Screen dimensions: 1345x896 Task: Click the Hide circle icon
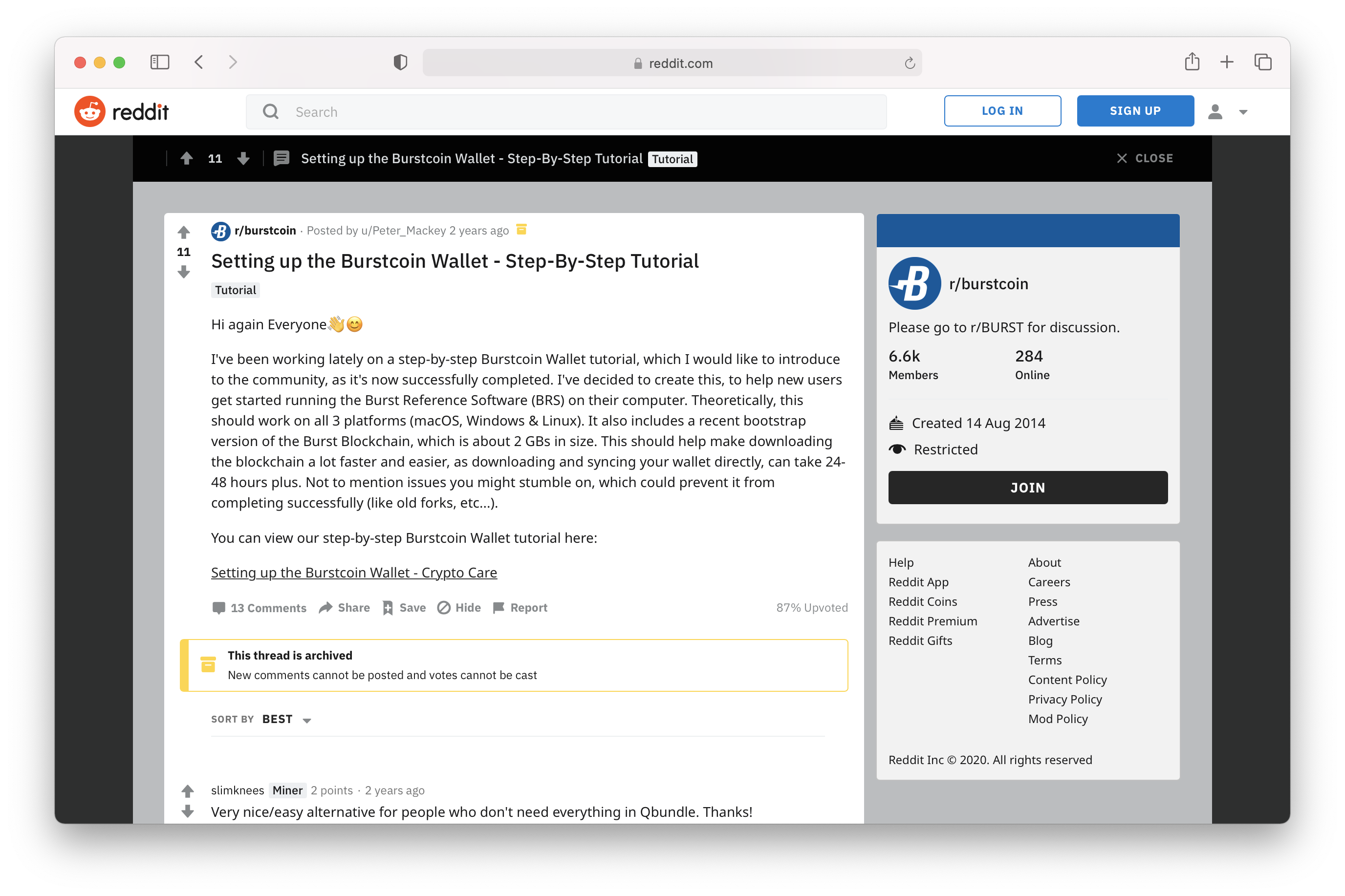coord(444,607)
